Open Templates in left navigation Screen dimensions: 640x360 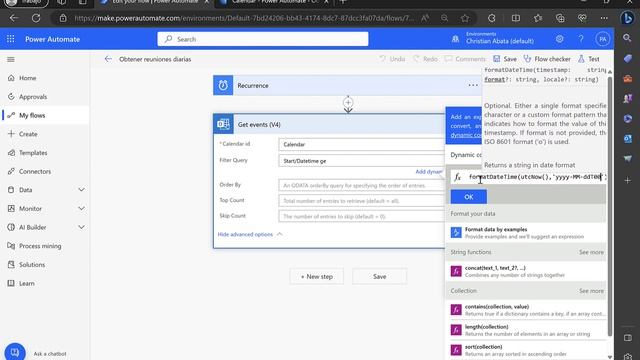click(33, 153)
